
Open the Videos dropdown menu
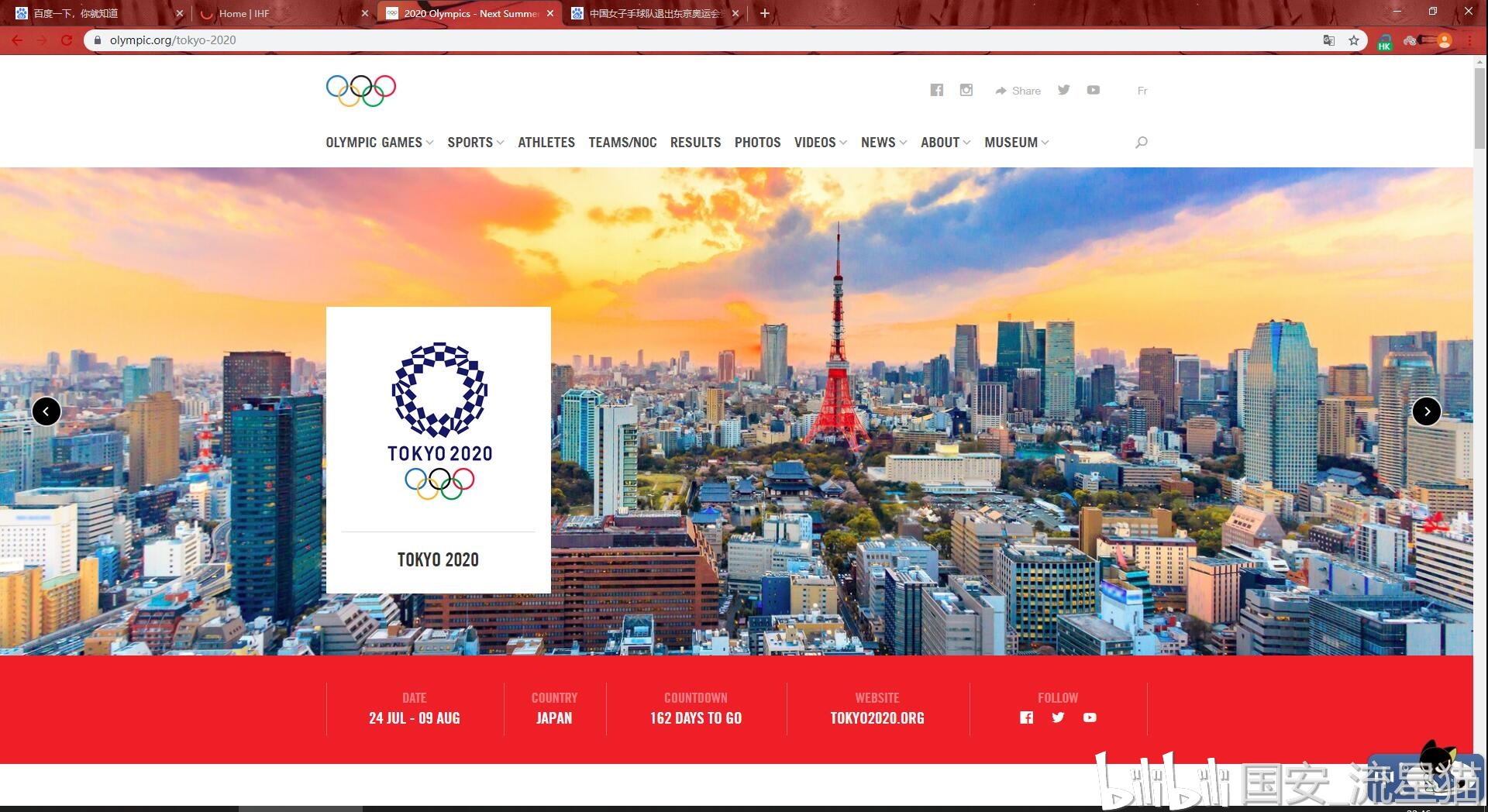pos(820,143)
